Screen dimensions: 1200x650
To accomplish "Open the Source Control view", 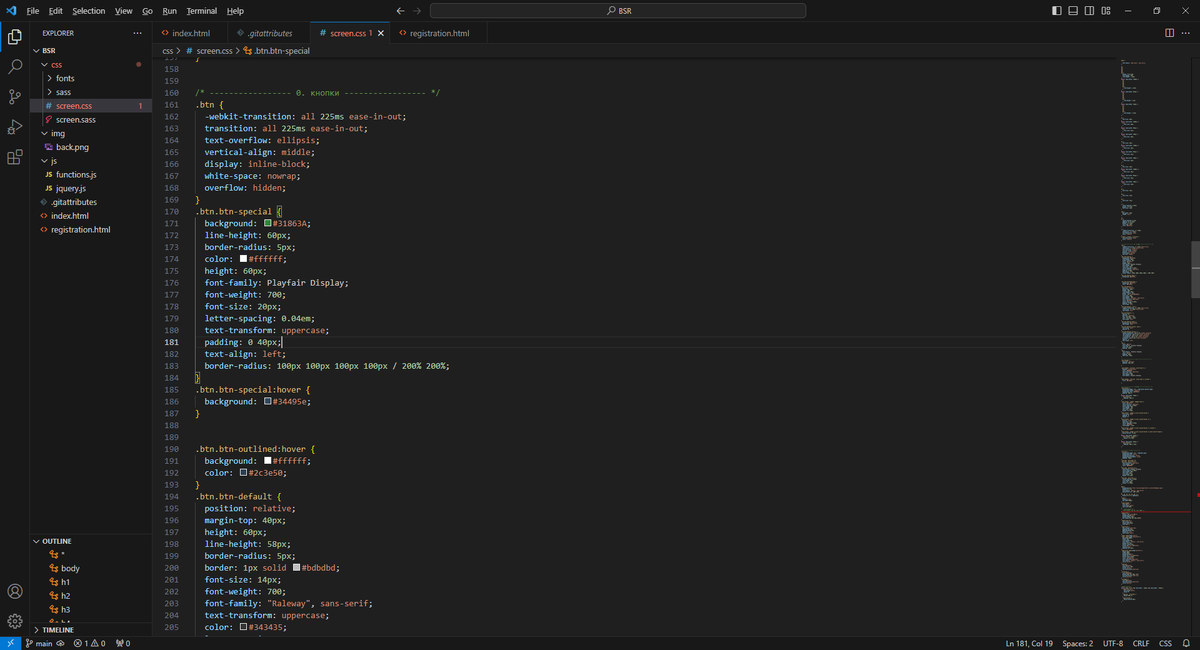I will [15, 97].
